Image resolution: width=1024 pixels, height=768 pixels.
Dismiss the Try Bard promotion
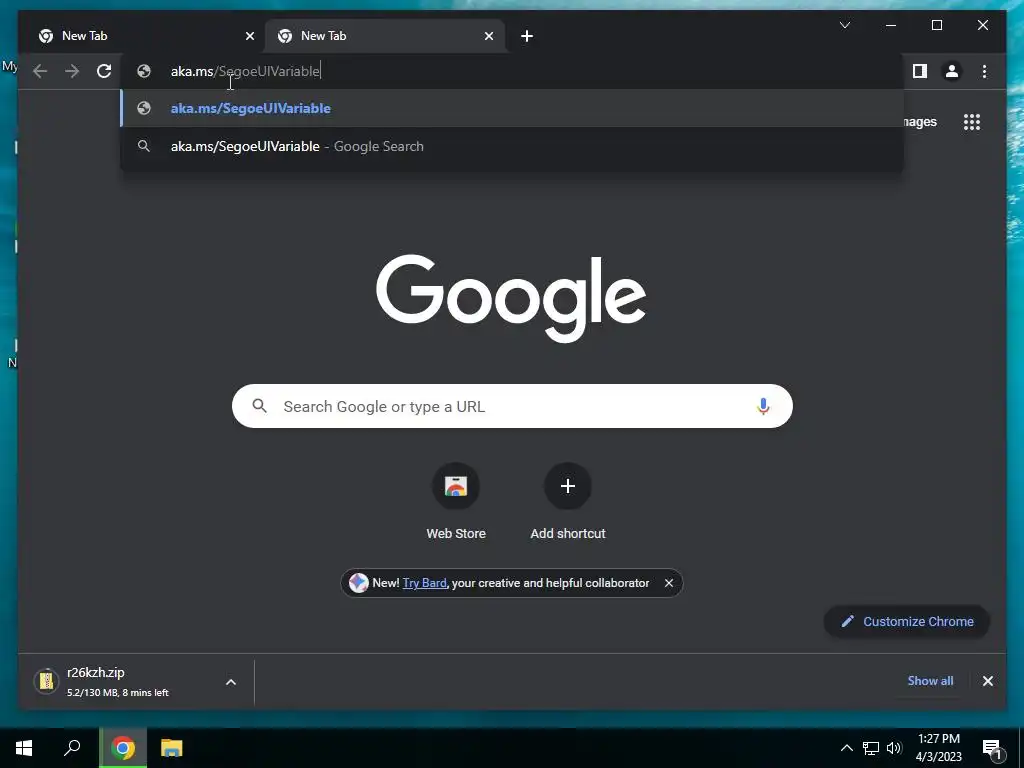[669, 583]
